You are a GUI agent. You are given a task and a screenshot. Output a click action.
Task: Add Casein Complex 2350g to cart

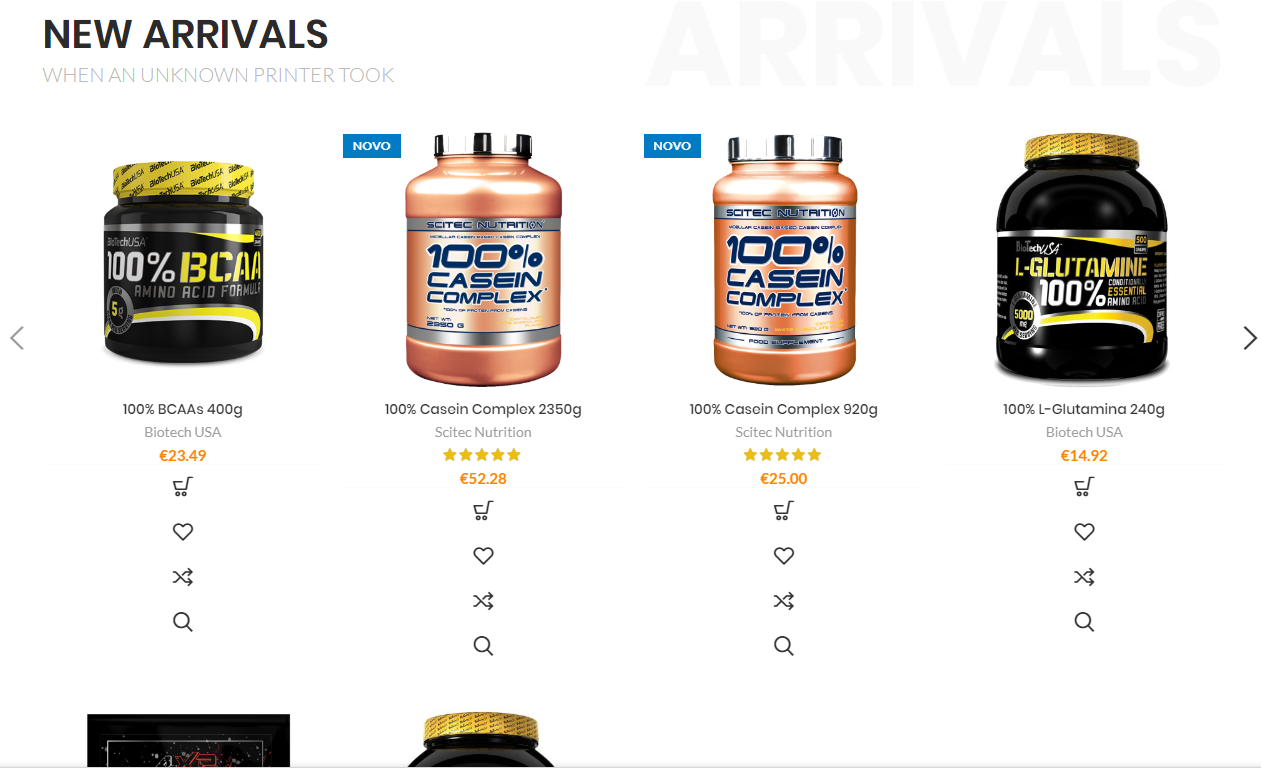click(483, 511)
